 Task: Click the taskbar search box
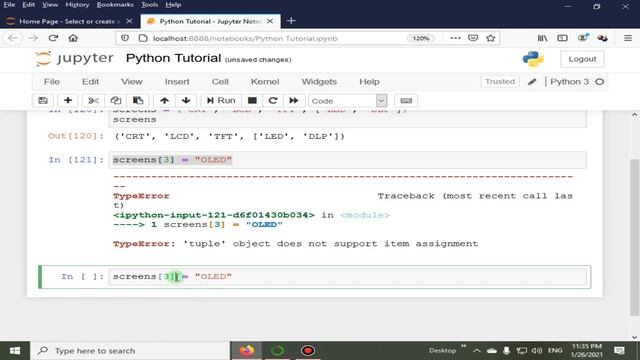130,351
